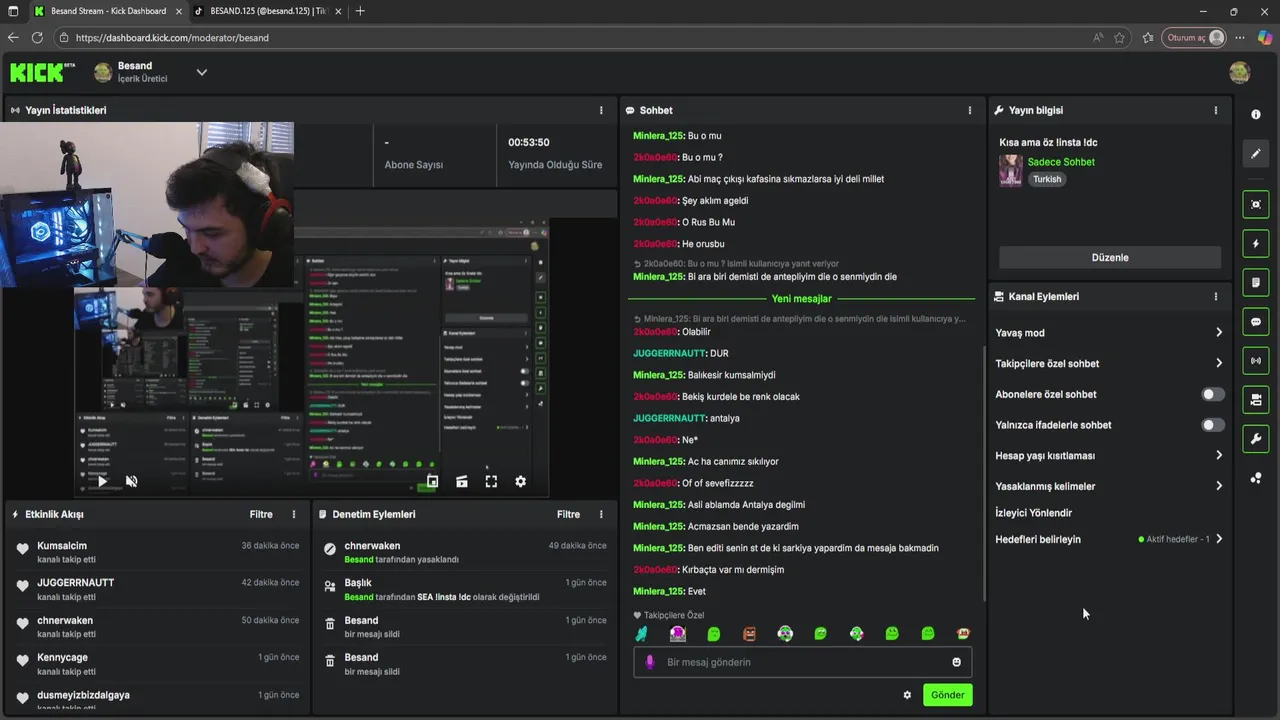The image size is (1280, 720).
Task: Open the info icon in right sidebar
Action: point(1256,115)
